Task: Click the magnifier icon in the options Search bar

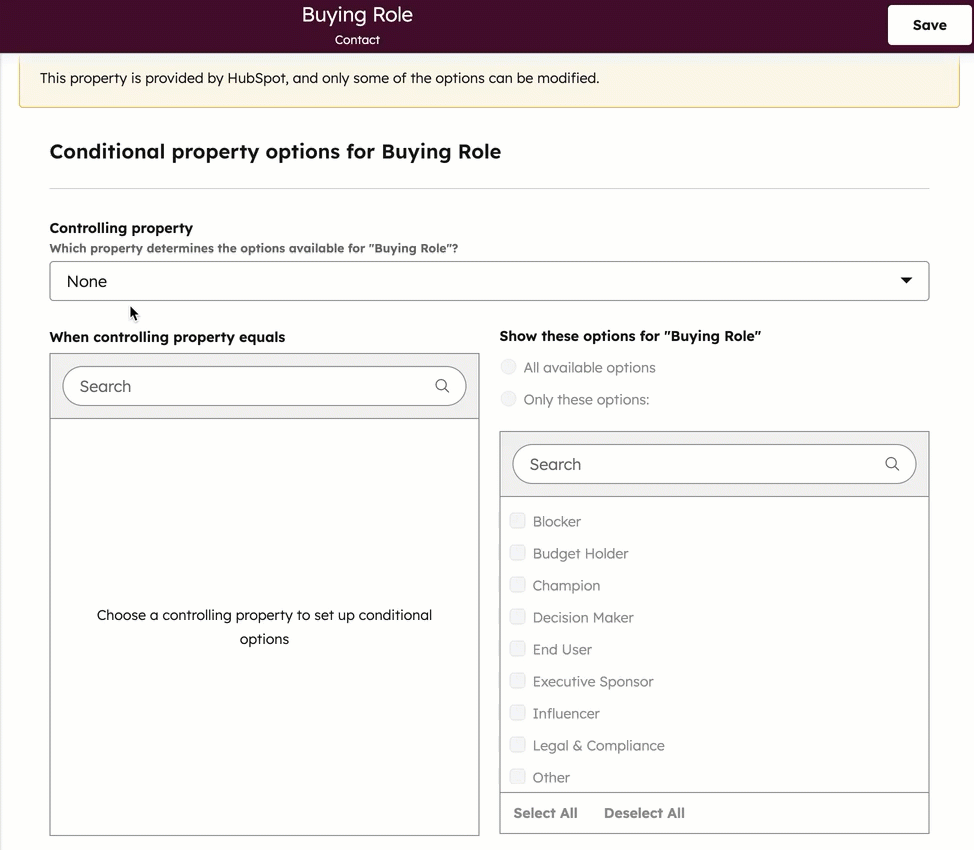Action: click(891, 464)
